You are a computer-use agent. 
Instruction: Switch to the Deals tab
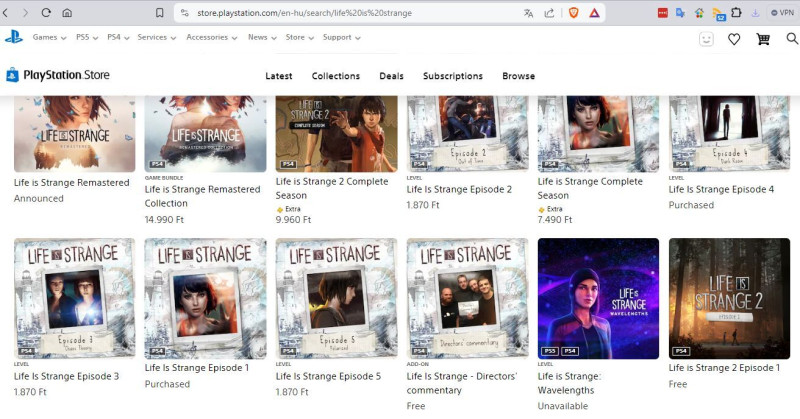391,76
